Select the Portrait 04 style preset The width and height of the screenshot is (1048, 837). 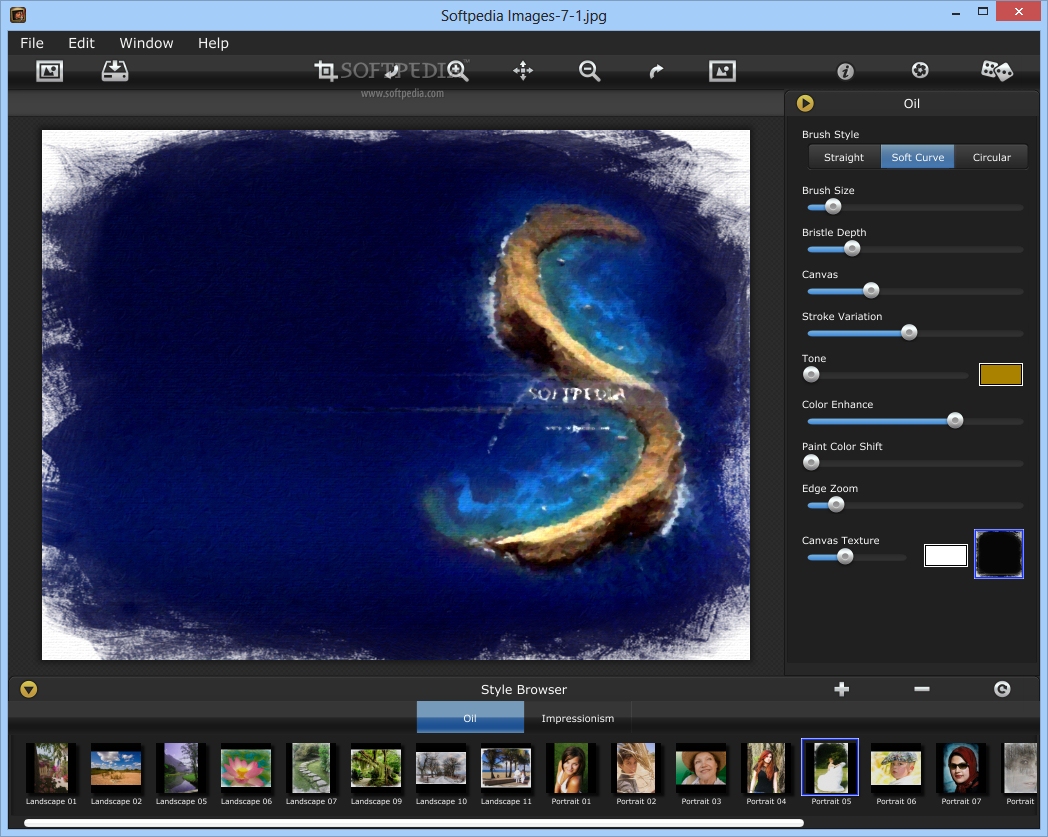pos(766,773)
